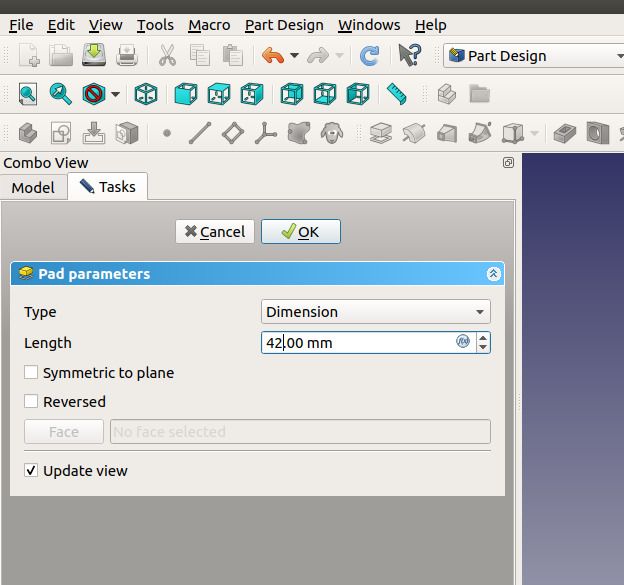Click the Pocket tool icon
Viewport: 624px width, 585px height.
click(565, 133)
